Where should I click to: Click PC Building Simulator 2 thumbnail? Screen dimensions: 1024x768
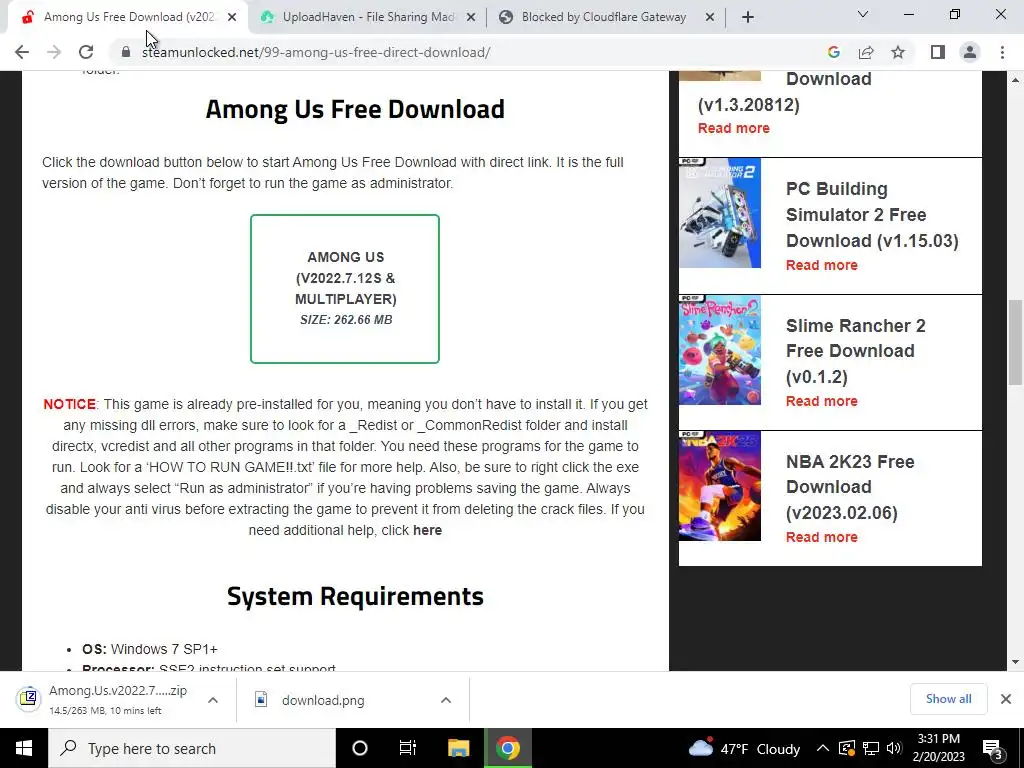720,213
